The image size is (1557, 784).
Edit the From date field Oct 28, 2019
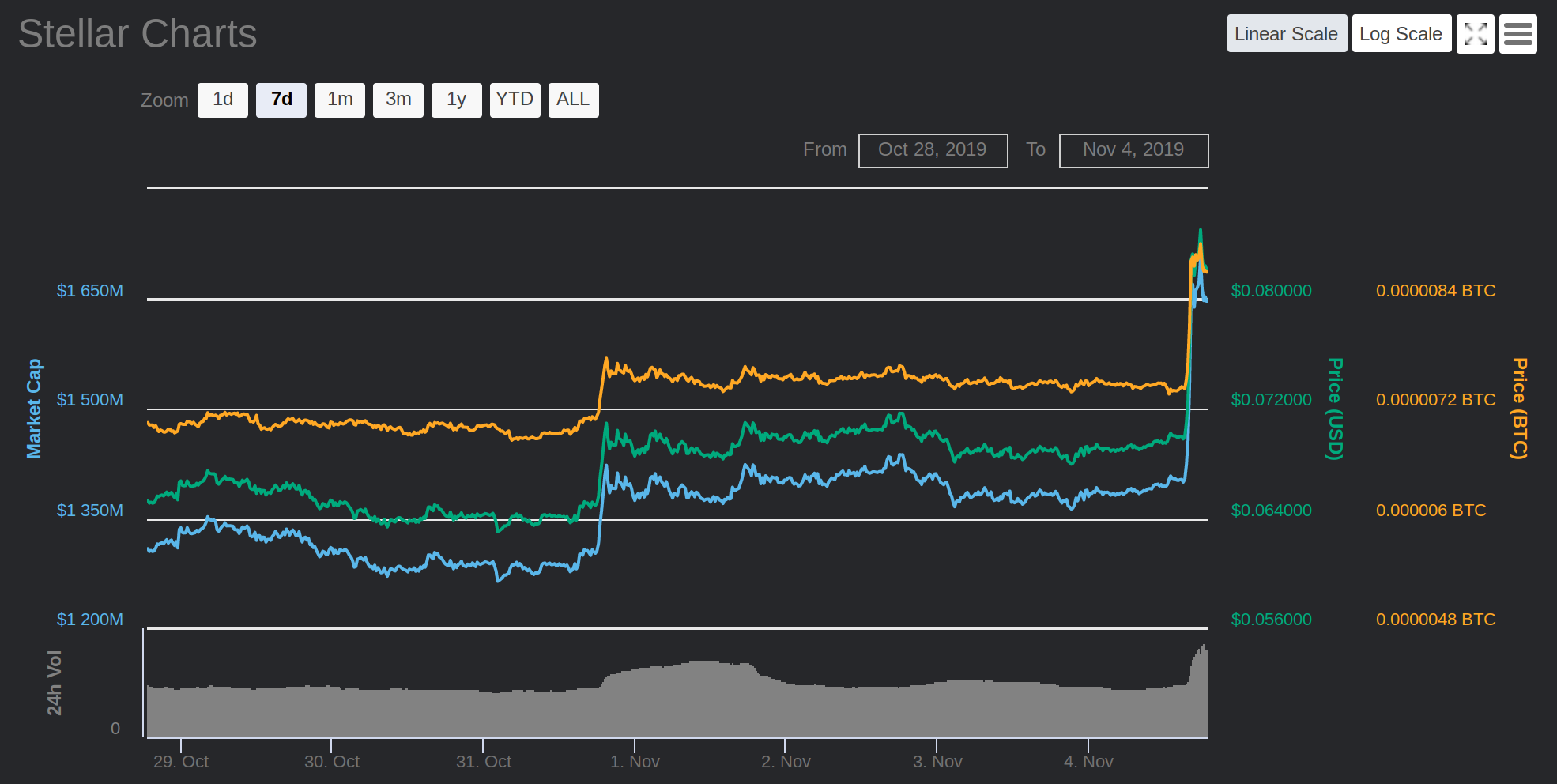933,150
